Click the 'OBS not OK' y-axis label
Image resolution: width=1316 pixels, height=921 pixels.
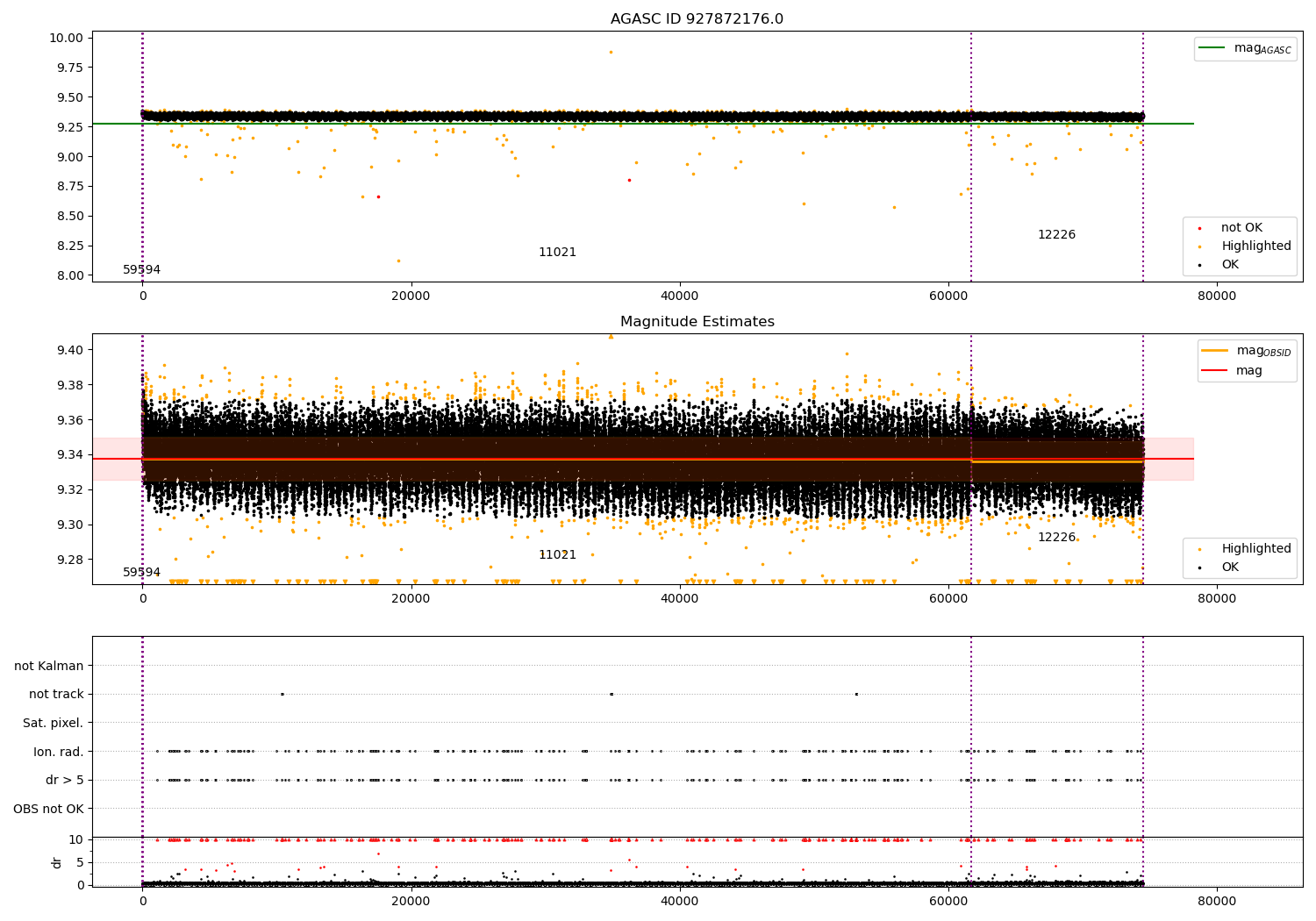coord(48,809)
